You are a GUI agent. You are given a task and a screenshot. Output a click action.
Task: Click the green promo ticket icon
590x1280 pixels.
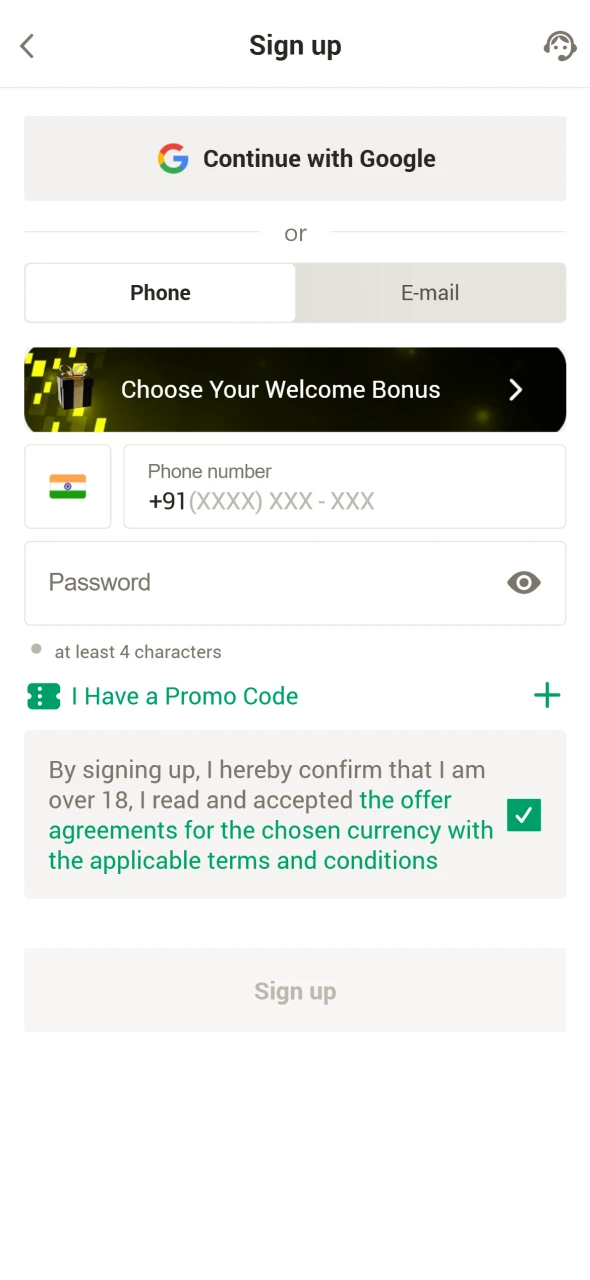44,697
